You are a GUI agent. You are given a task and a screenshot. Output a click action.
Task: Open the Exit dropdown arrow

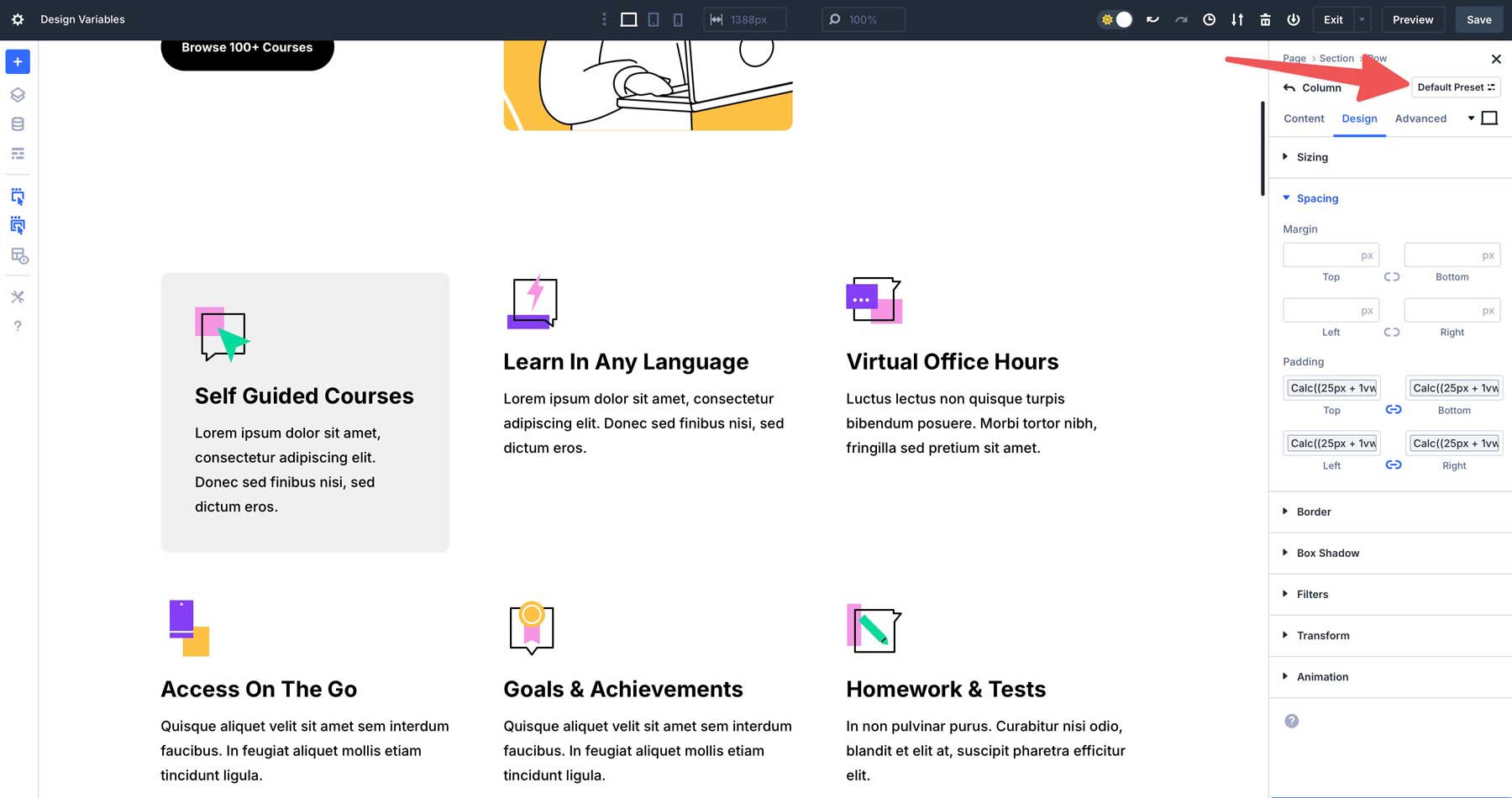click(x=1361, y=18)
